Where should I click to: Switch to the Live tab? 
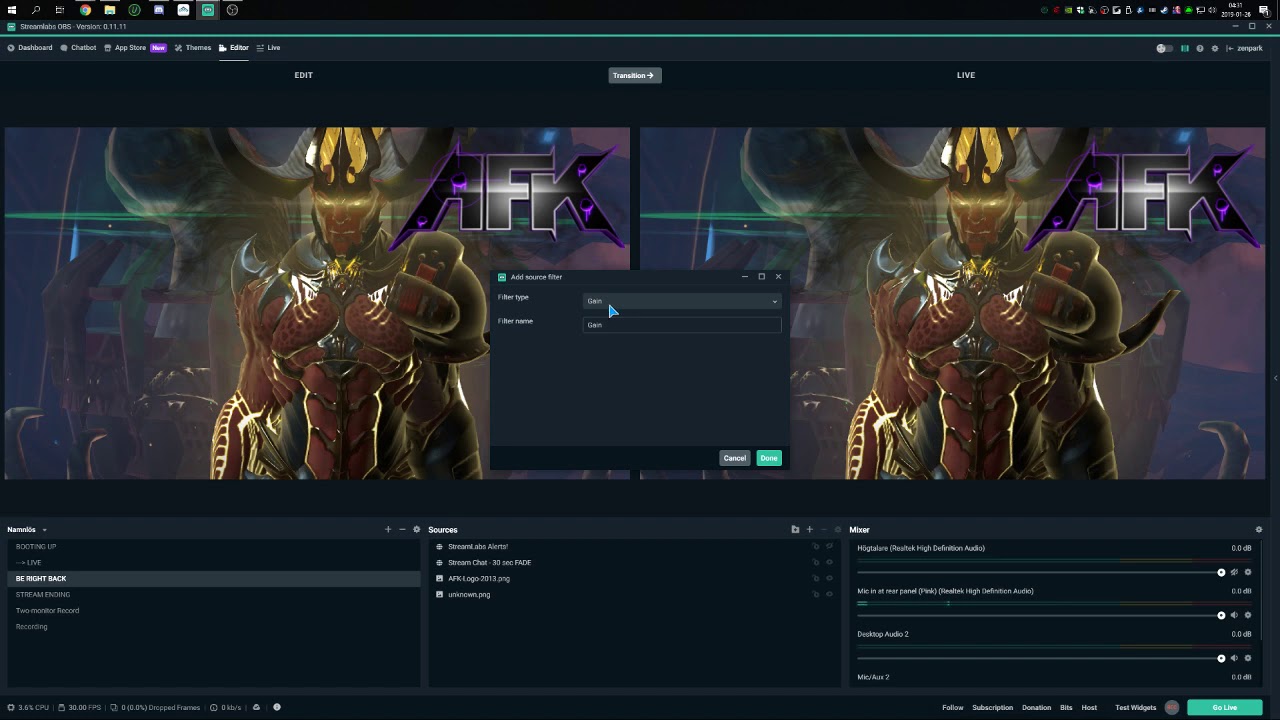pyautogui.click(x=268, y=48)
